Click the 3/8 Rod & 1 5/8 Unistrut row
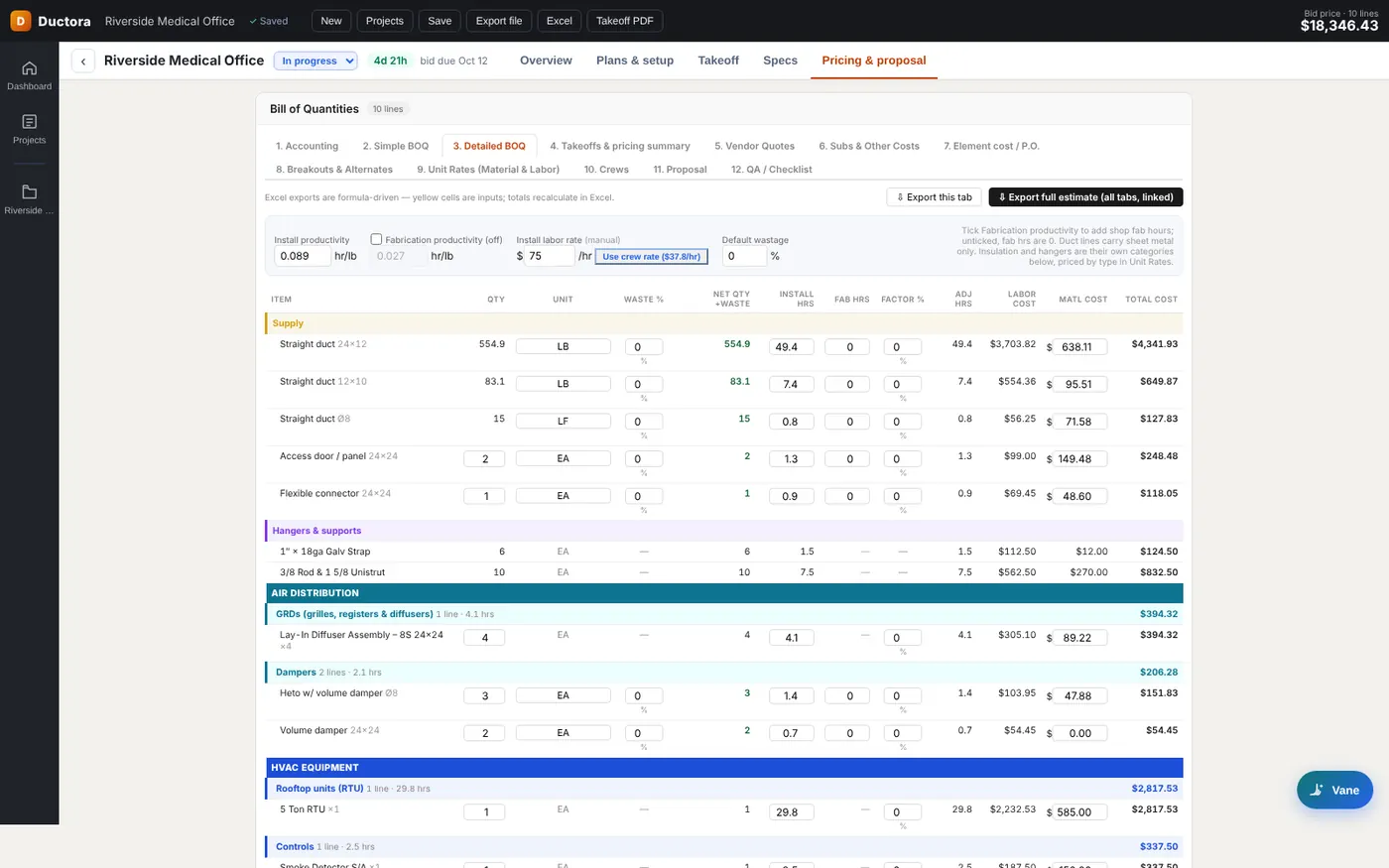Image resolution: width=1389 pixels, height=868 pixels. [723, 572]
